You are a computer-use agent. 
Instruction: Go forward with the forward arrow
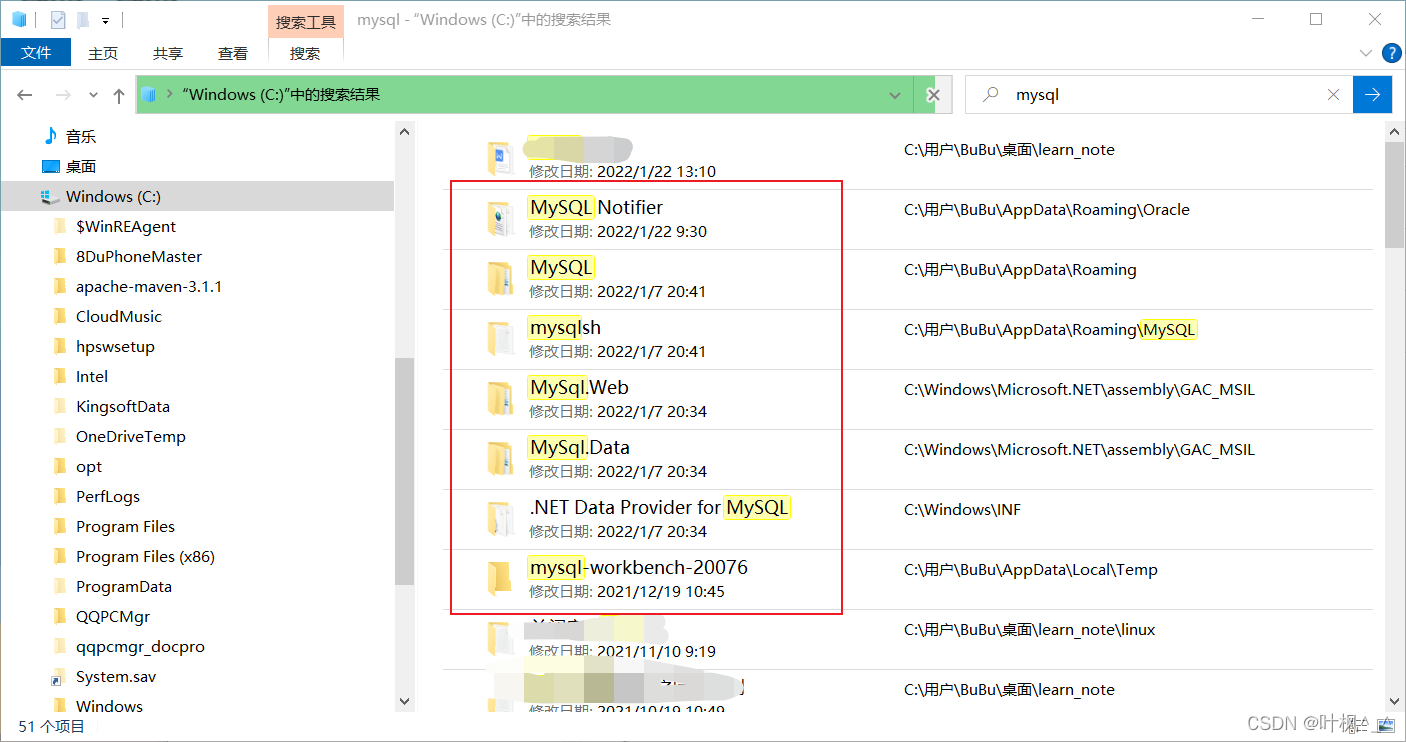63,95
